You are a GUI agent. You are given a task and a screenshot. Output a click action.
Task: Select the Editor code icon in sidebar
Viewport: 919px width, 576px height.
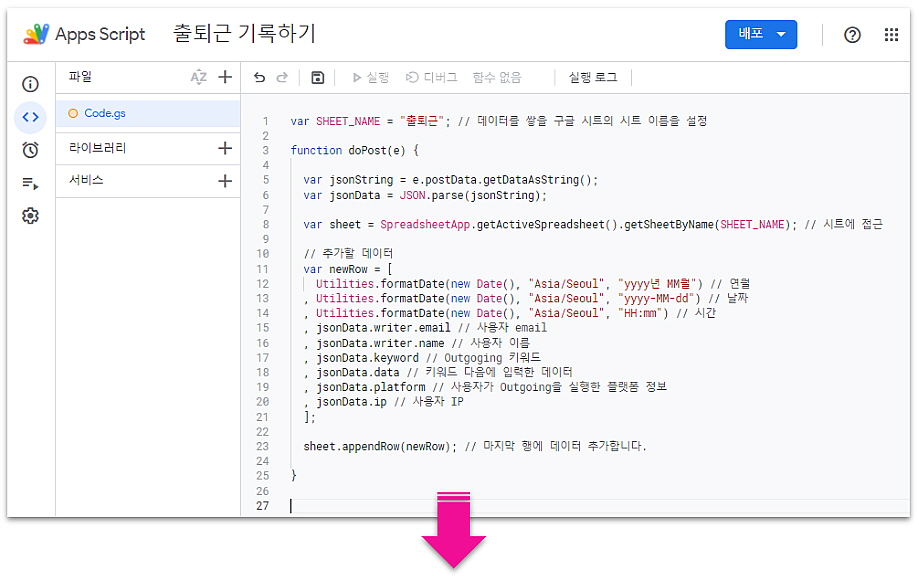(30, 117)
